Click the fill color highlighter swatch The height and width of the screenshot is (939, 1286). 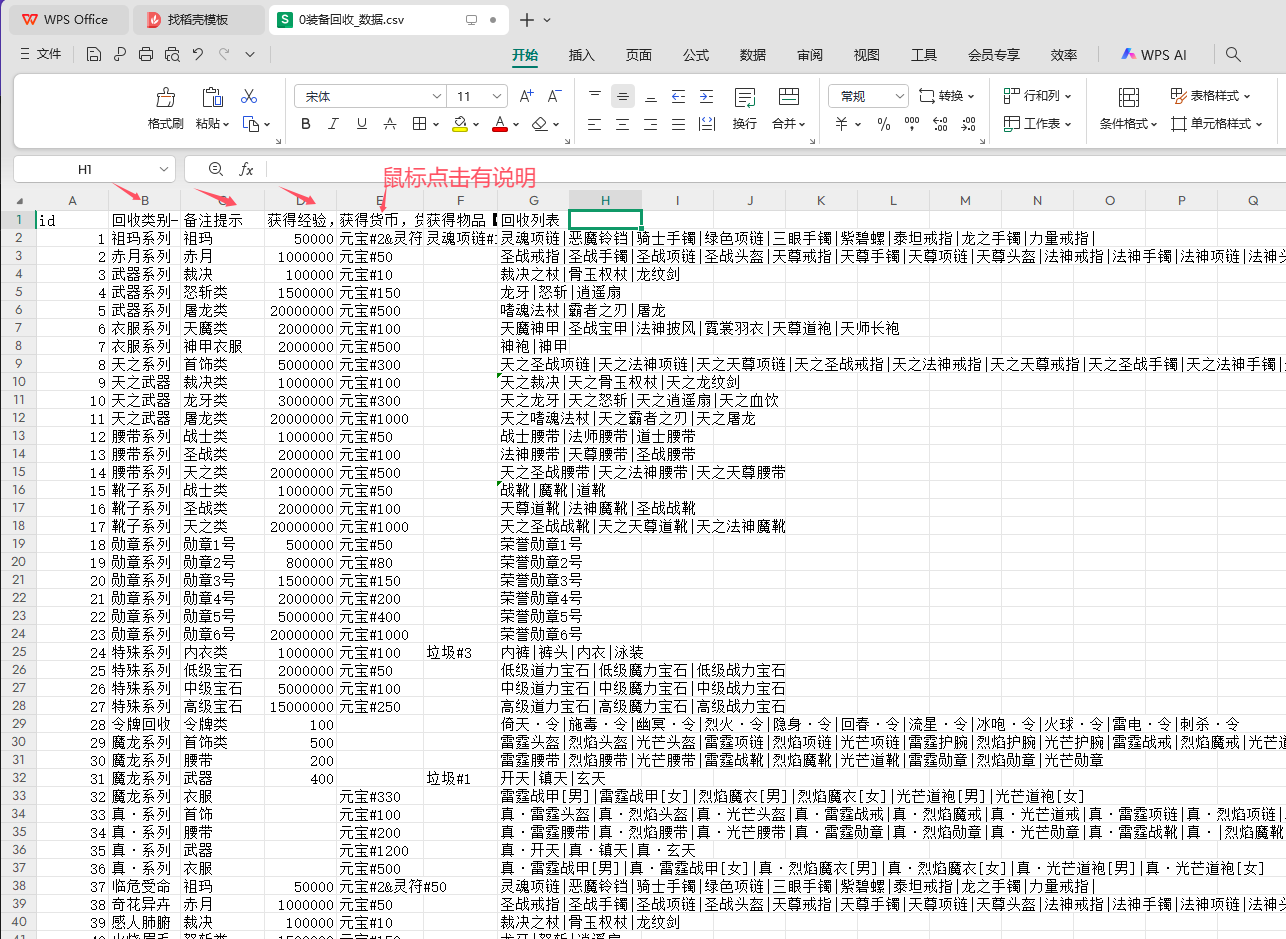[x=459, y=124]
